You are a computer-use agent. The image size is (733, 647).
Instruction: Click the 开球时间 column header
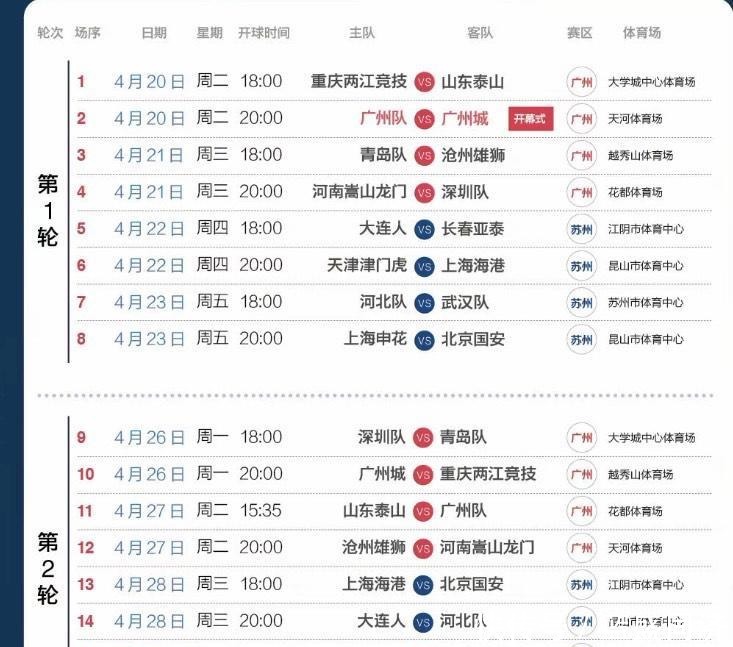(264, 33)
